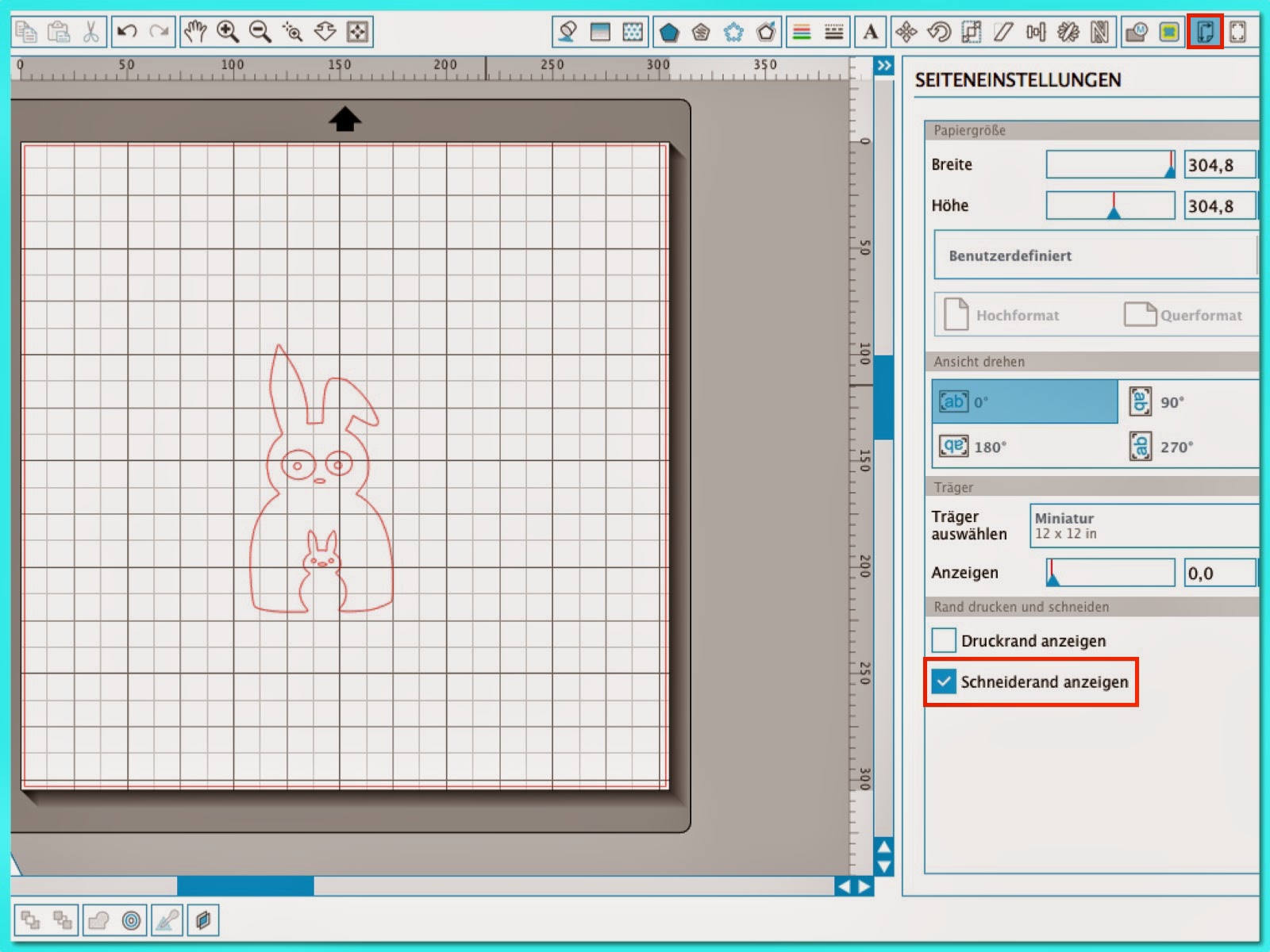Screen dimensions: 1270x952
Task: Open the Replicate flower icon
Action: [x=1068, y=32]
